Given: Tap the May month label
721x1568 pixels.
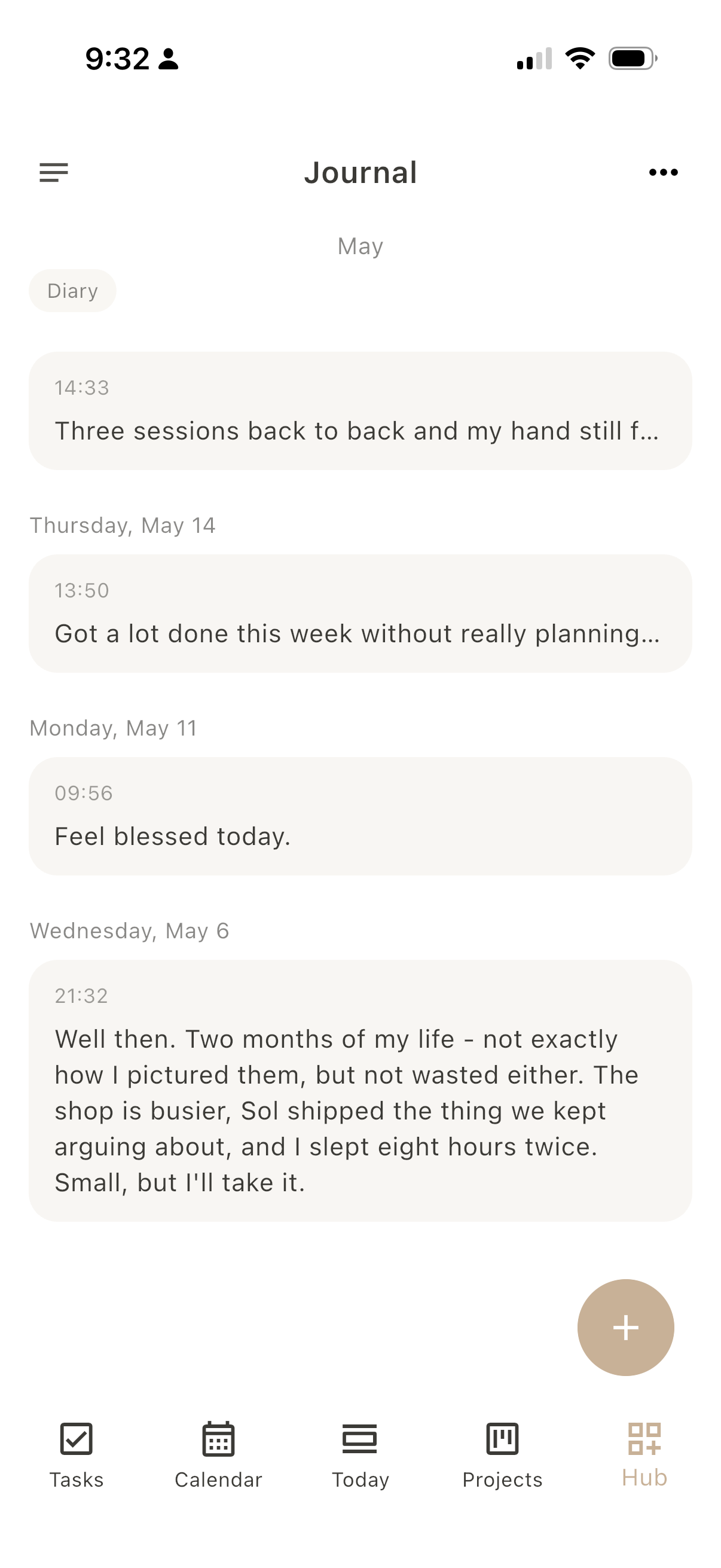Looking at the screenshot, I should [360, 246].
